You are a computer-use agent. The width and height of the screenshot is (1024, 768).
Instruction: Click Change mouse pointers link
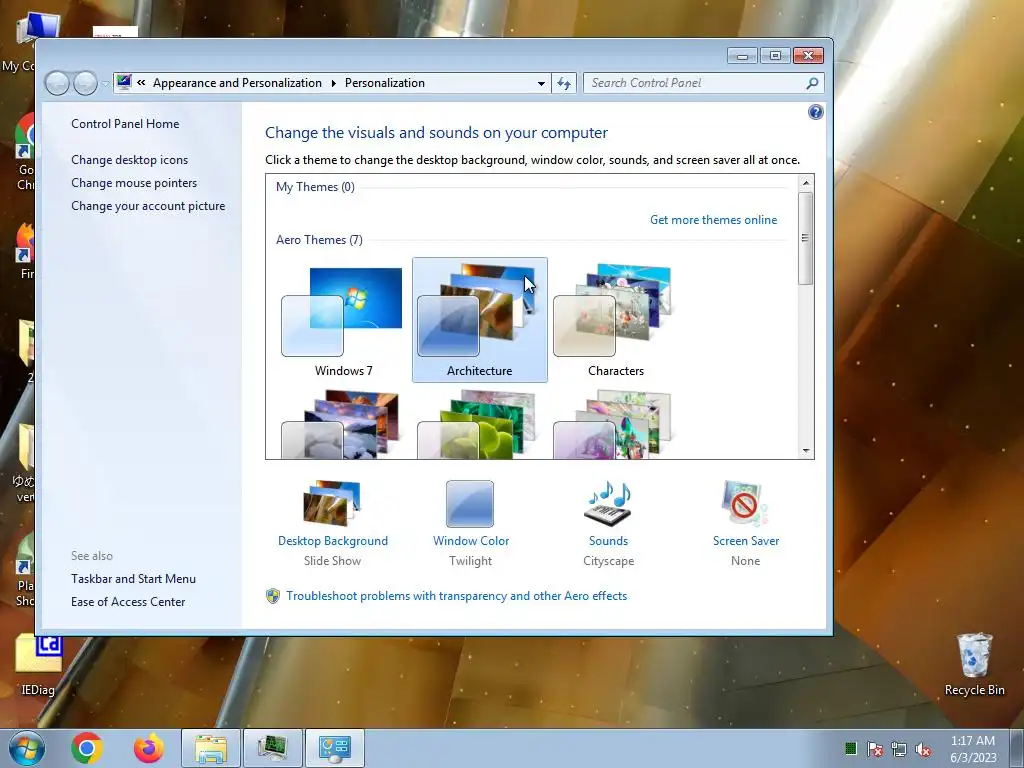pos(134,183)
